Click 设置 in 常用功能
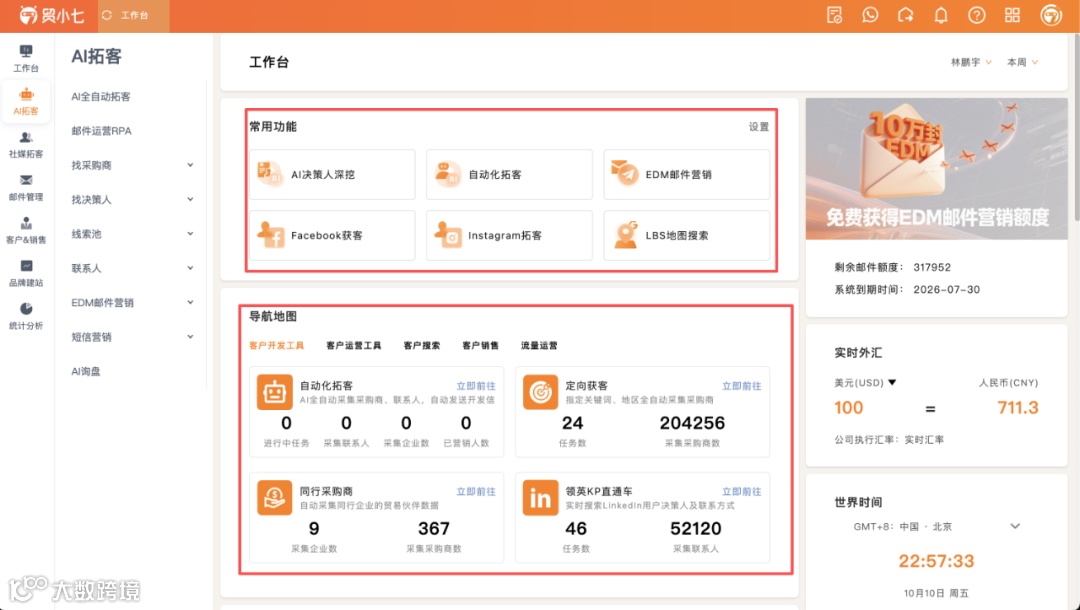The width and height of the screenshot is (1080, 610). pos(759,127)
